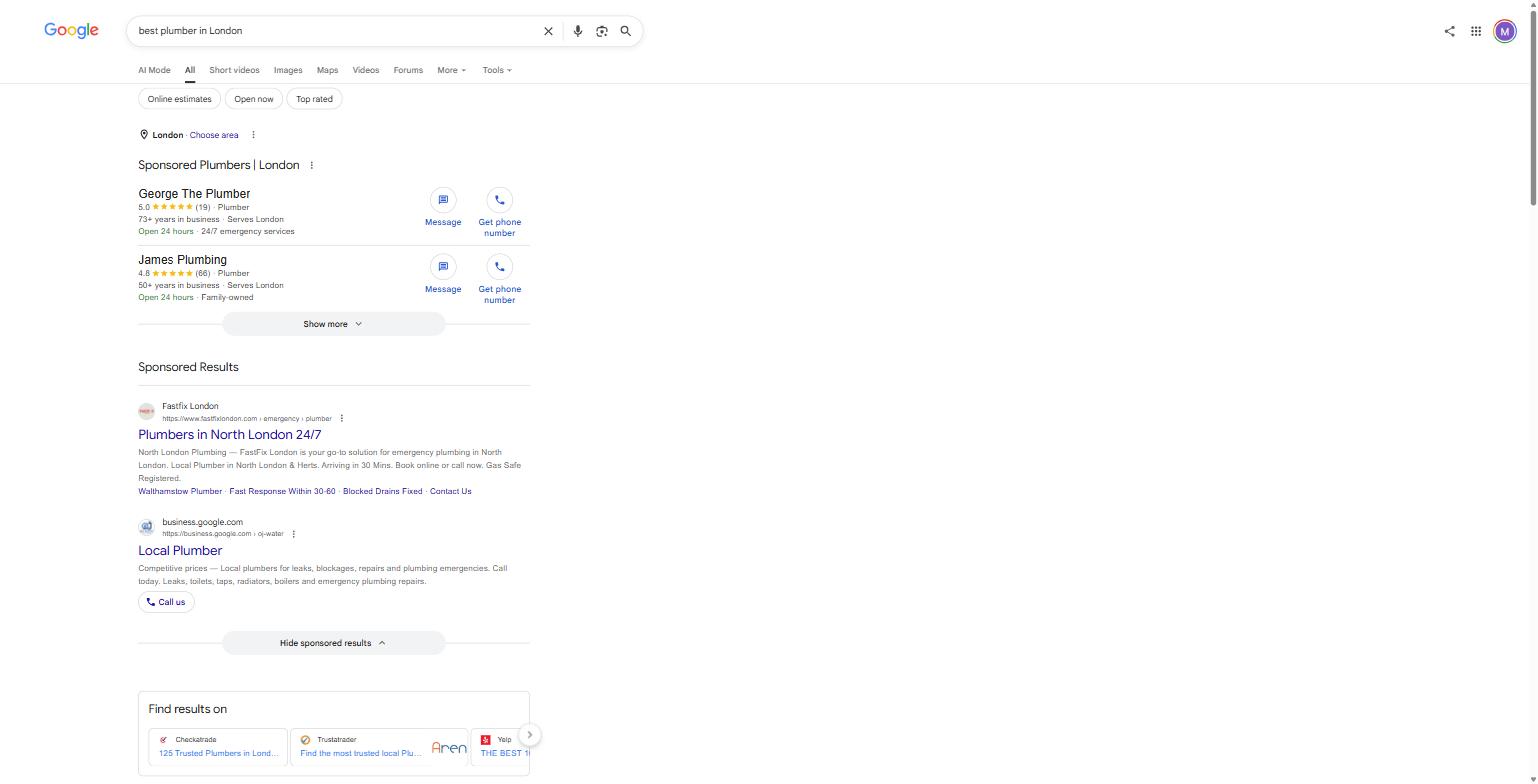Image resolution: width=1538 pixels, height=784 pixels.
Task: Open the Yelp results card
Action: coord(500,747)
